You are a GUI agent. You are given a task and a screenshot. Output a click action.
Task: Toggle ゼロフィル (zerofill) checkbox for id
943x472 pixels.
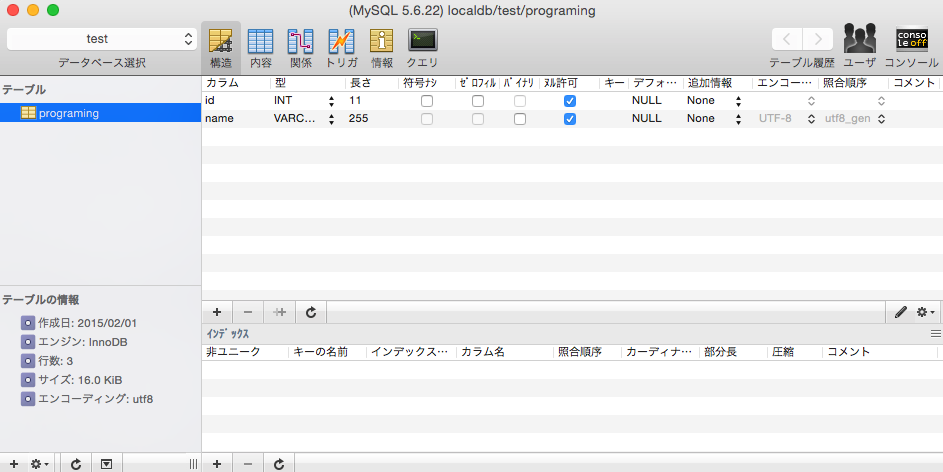click(x=478, y=101)
